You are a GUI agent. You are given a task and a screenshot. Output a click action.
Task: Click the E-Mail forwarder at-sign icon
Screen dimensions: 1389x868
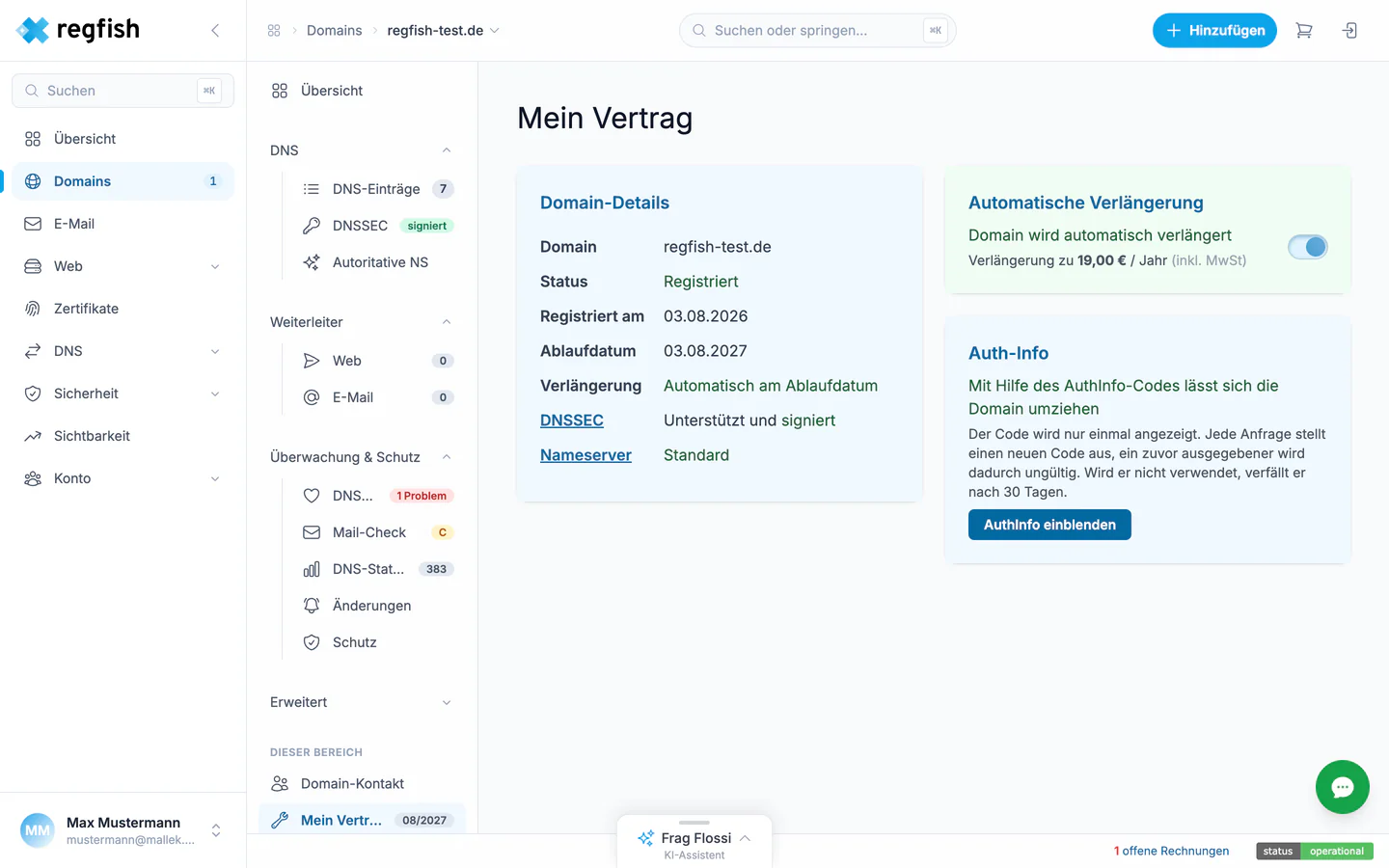(312, 397)
